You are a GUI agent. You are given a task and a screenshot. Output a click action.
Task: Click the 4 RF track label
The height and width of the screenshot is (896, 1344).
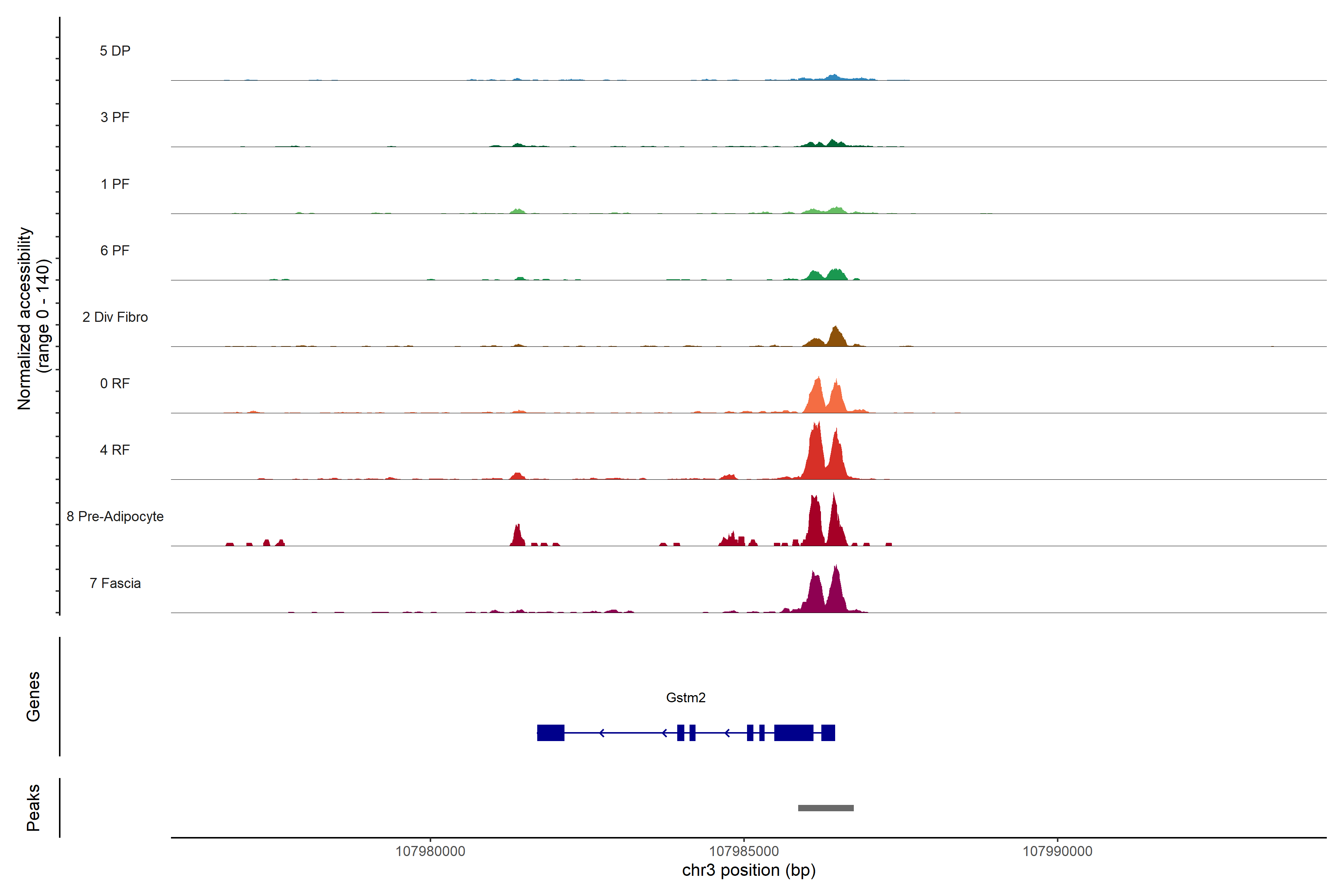pos(115,450)
